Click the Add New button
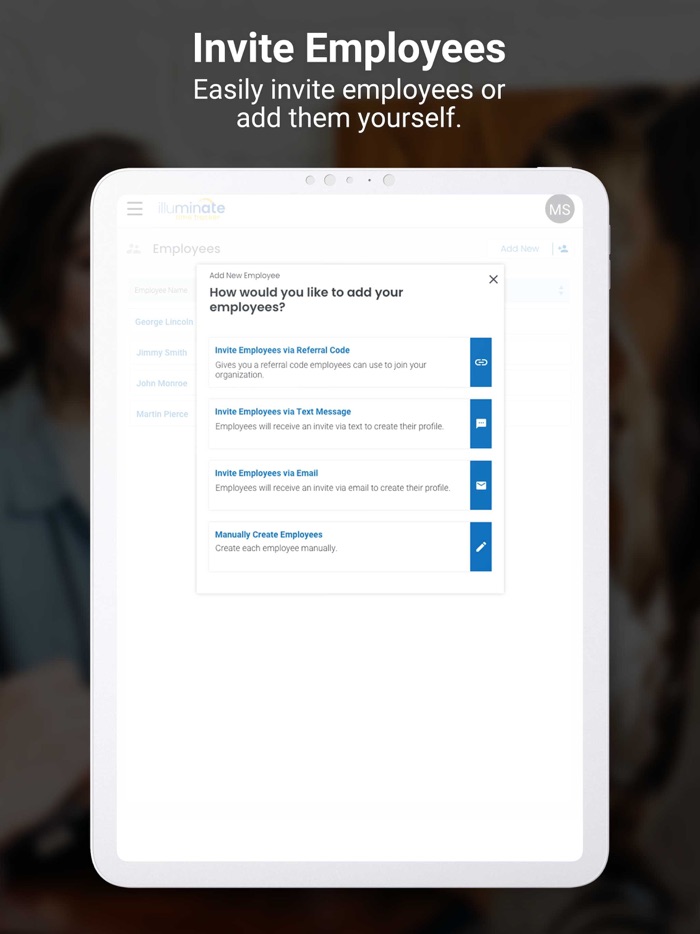Viewport: 700px width, 934px height. tap(519, 248)
